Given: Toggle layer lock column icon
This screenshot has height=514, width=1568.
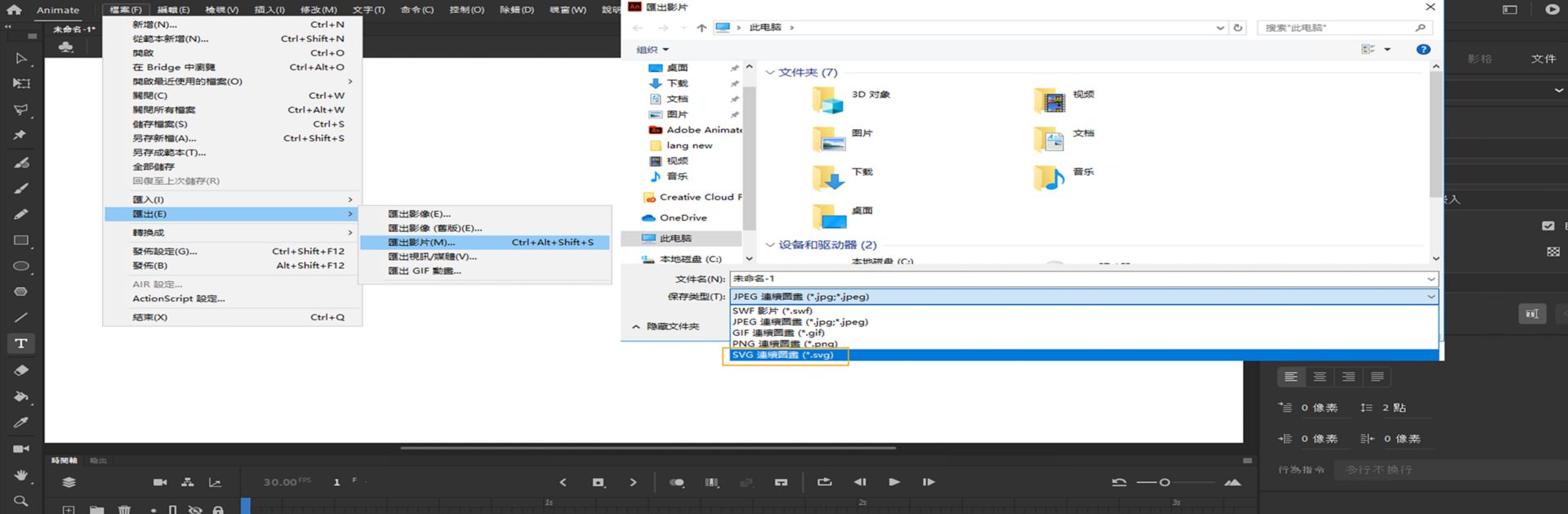Looking at the screenshot, I should pyautogui.click(x=218, y=509).
